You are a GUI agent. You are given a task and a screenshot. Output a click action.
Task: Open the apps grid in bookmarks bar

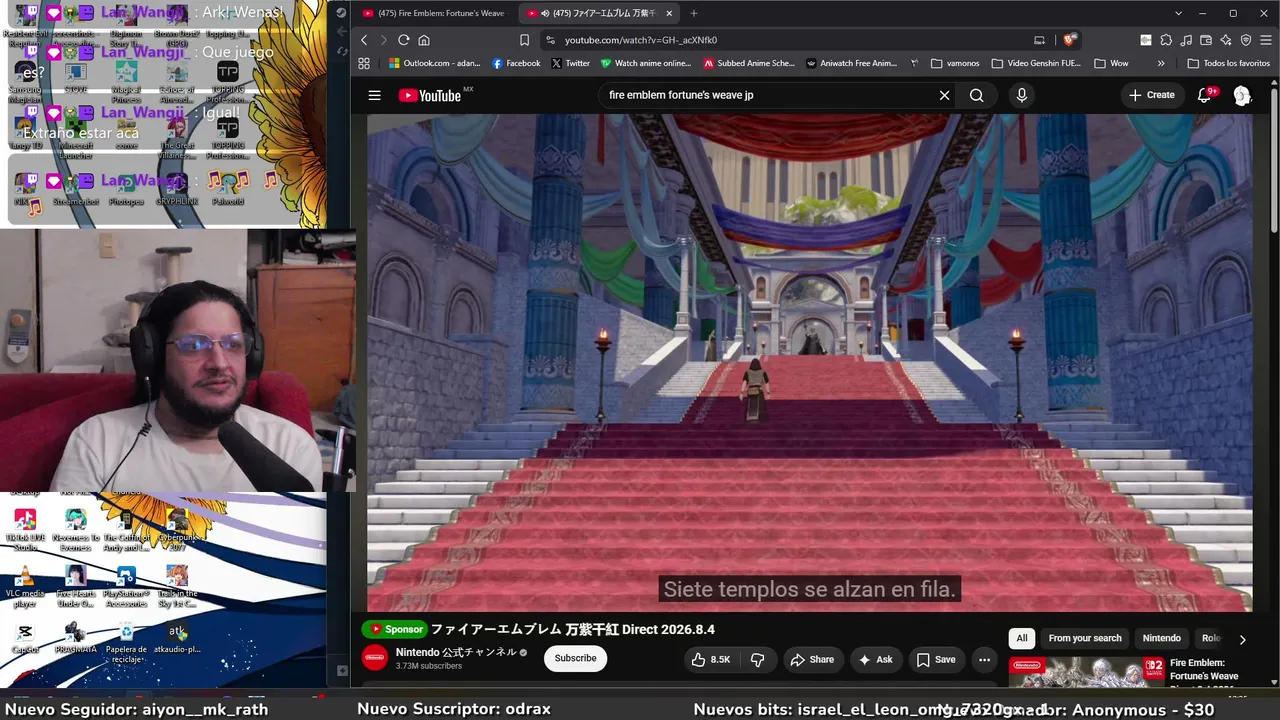pos(364,63)
